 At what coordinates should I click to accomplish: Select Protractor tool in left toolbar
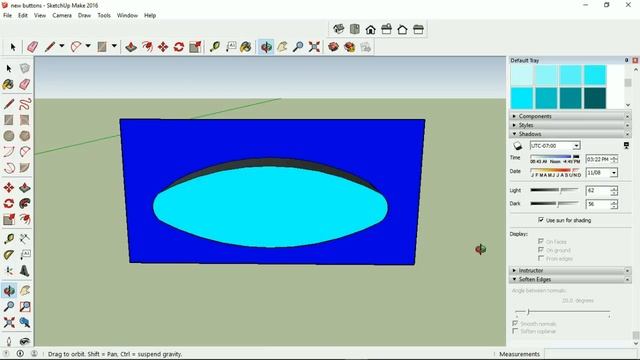[x=9, y=255]
